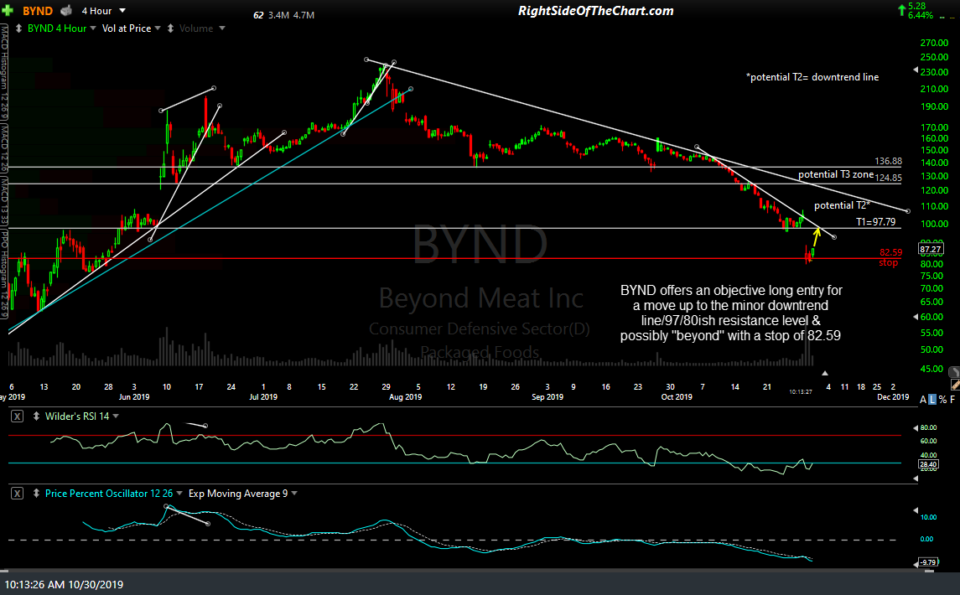Select the resize arrows icon beside Volume
Viewport: 960px width, 595px height.
pos(169,27)
